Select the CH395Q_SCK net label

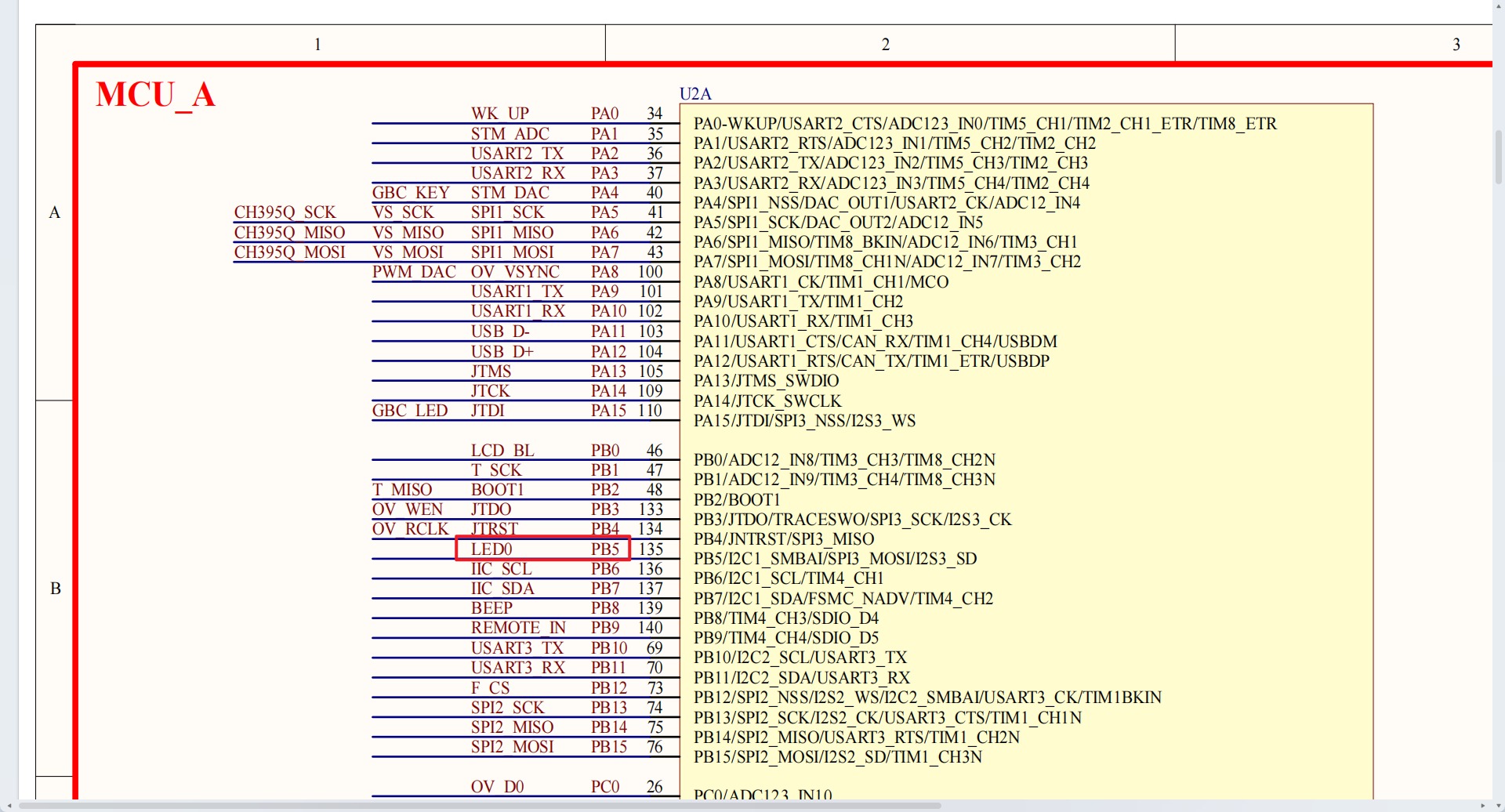285,212
